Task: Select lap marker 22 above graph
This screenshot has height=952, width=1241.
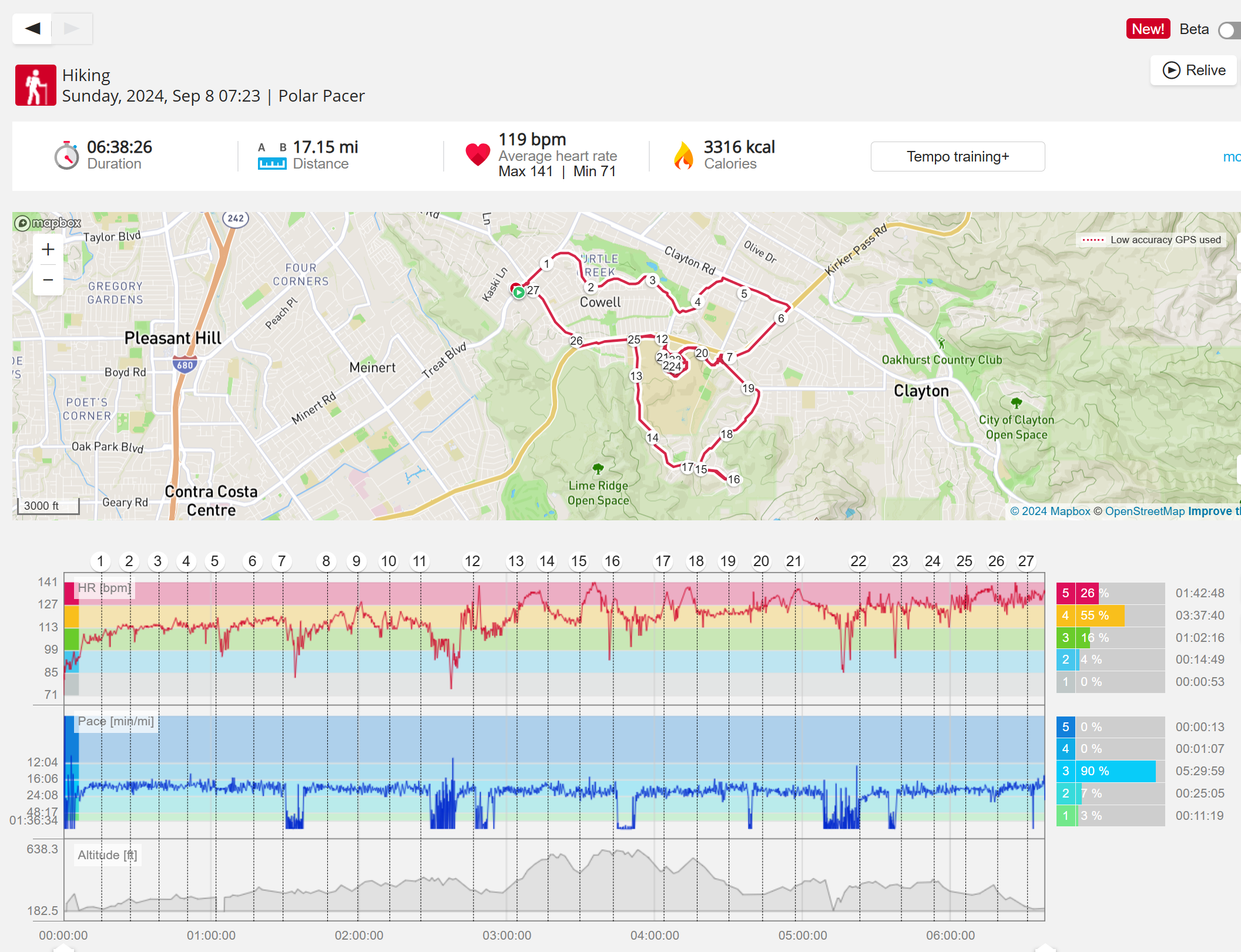Action: (x=858, y=561)
